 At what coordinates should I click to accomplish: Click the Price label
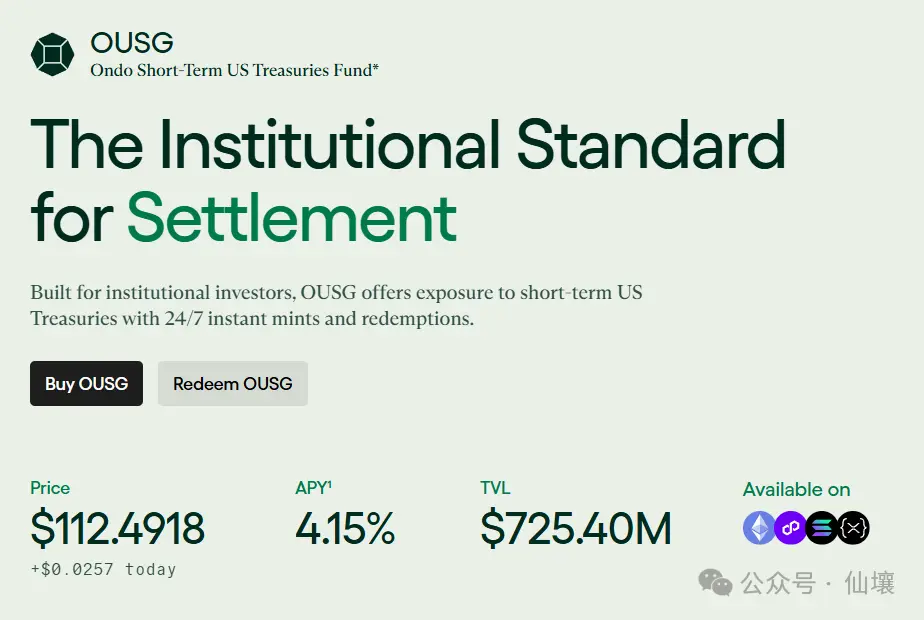50,488
